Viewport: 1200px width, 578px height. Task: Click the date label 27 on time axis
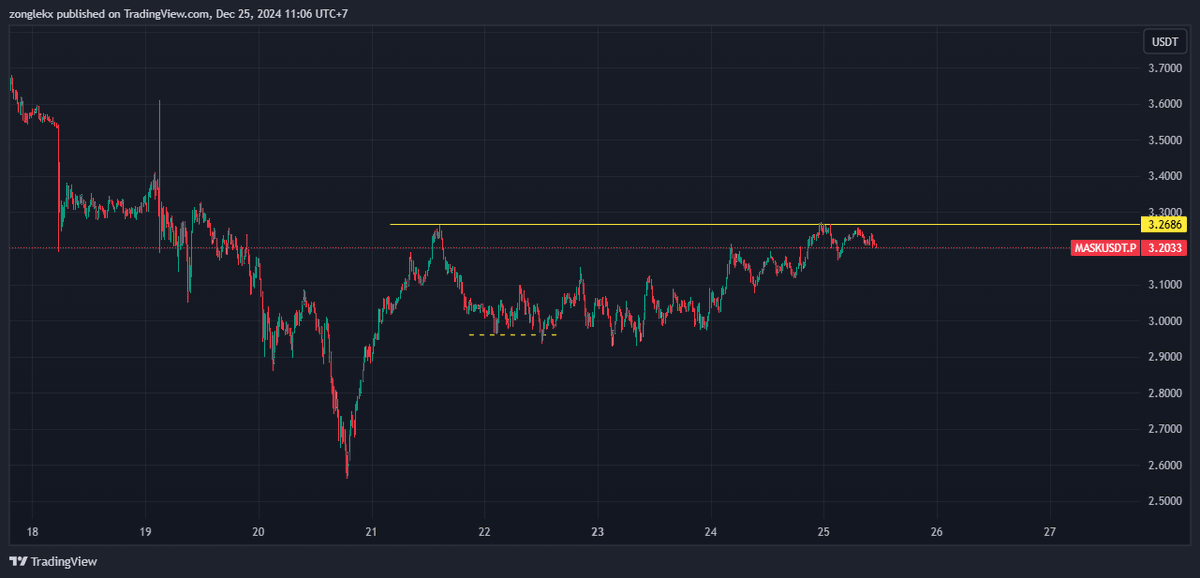click(x=1050, y=531)
